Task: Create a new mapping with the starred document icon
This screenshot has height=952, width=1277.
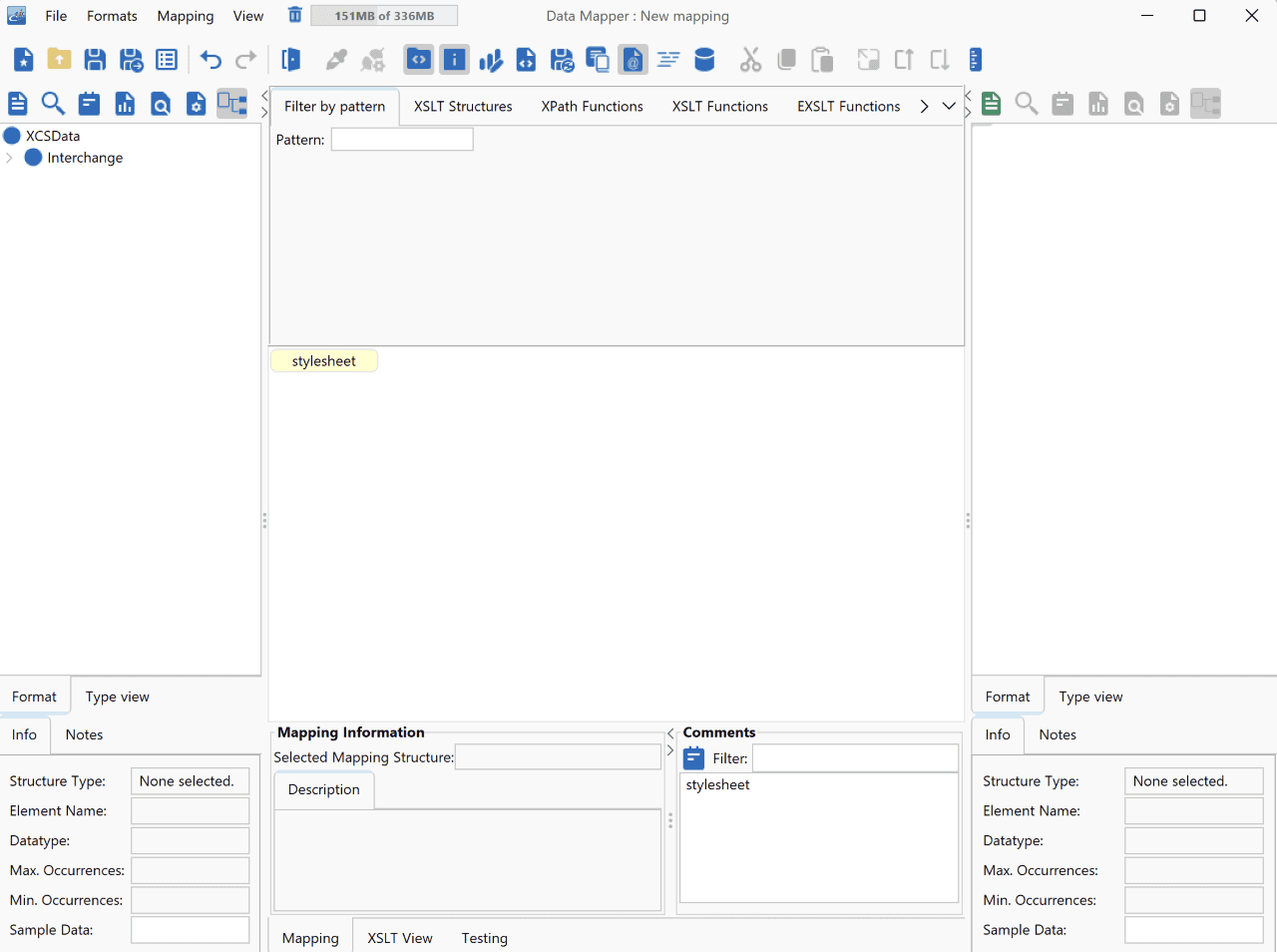Action: click(x=24, y=60)
